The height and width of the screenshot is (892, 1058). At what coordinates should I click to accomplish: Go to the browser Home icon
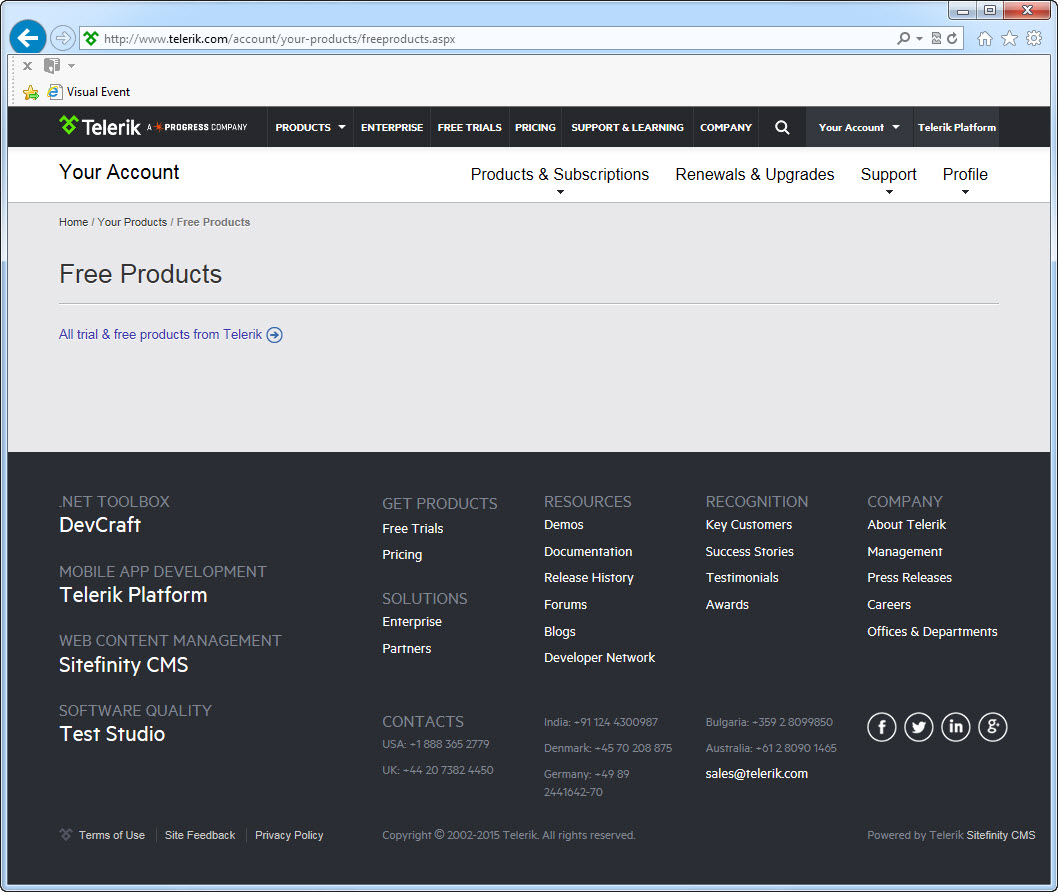click(984, 38)
